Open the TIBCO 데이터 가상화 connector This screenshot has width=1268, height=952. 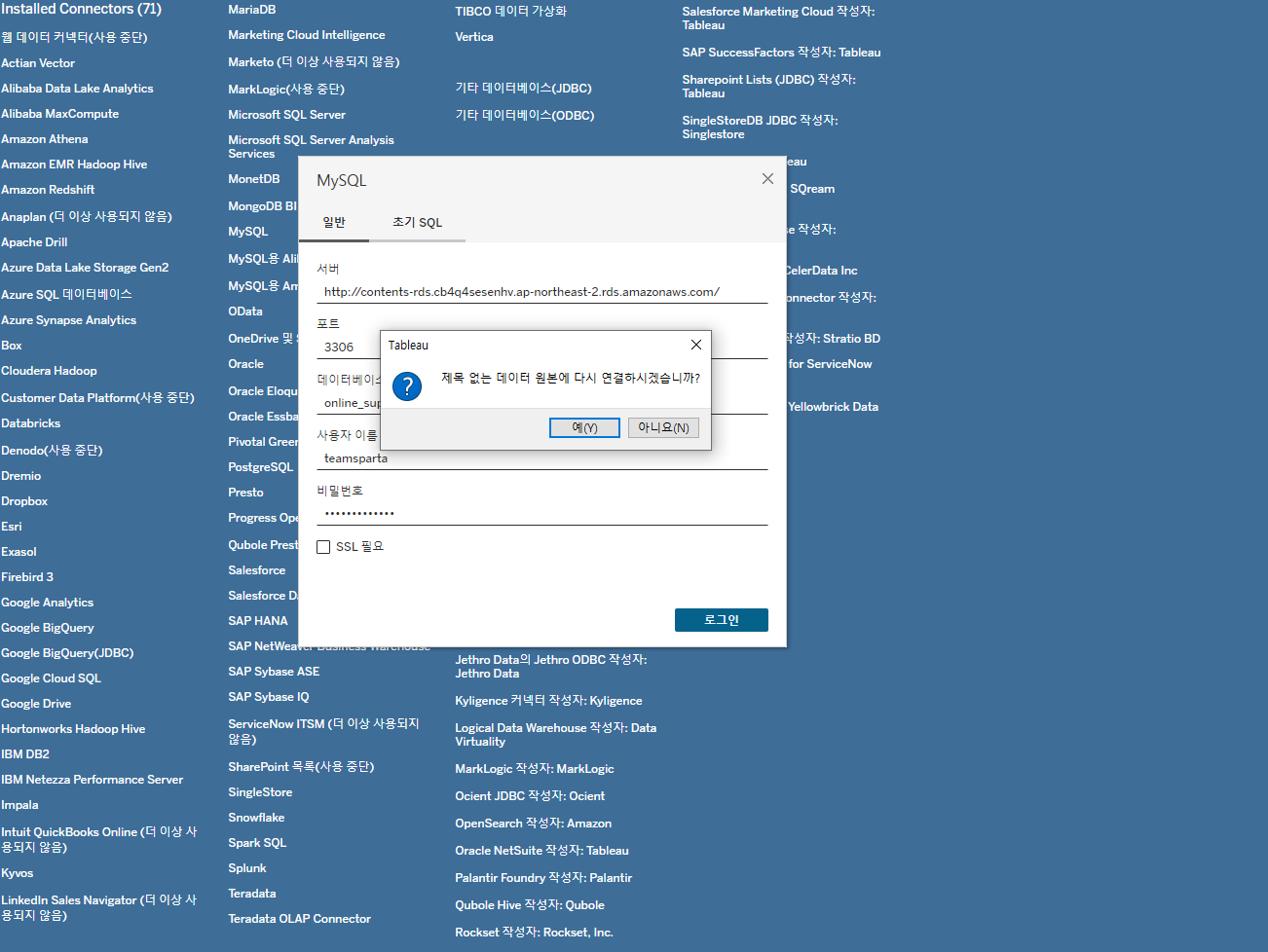pos(510,12)
